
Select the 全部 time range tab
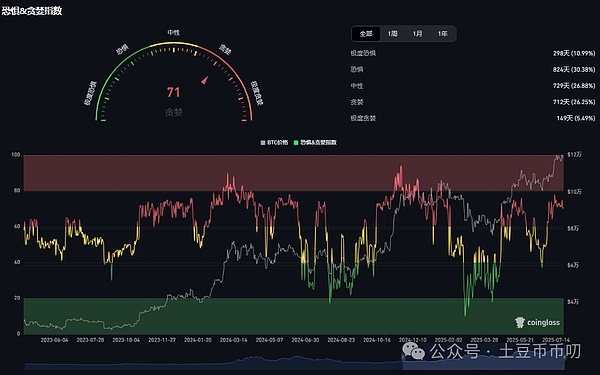[366, 34]
